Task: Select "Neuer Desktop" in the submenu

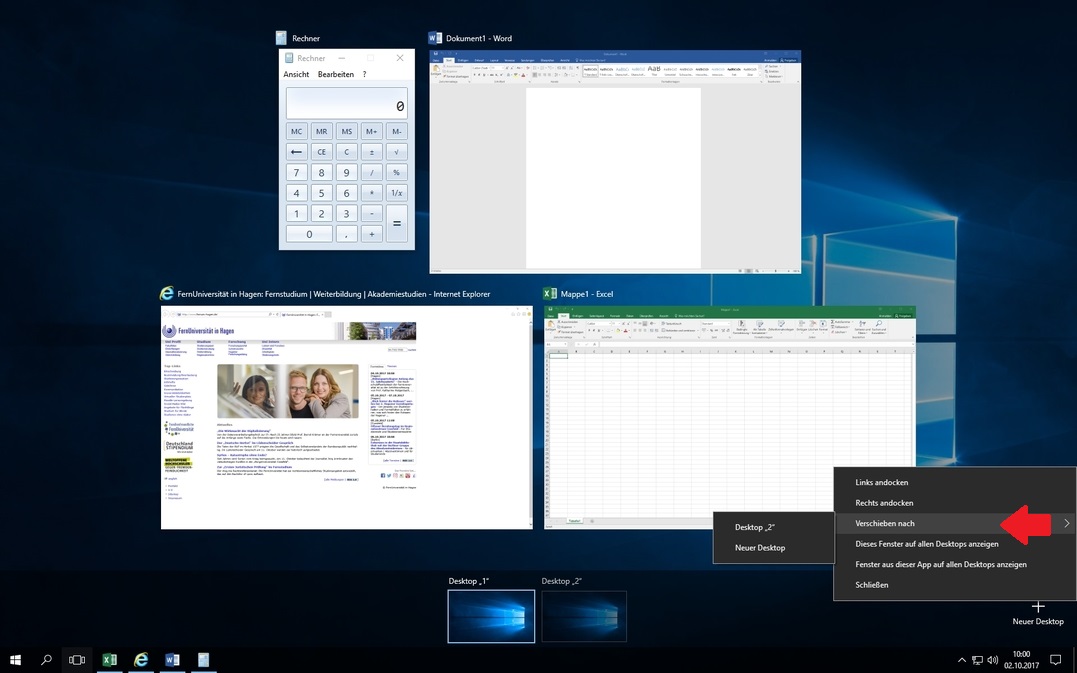Action: pyautogui.click(x=760, y=548)
